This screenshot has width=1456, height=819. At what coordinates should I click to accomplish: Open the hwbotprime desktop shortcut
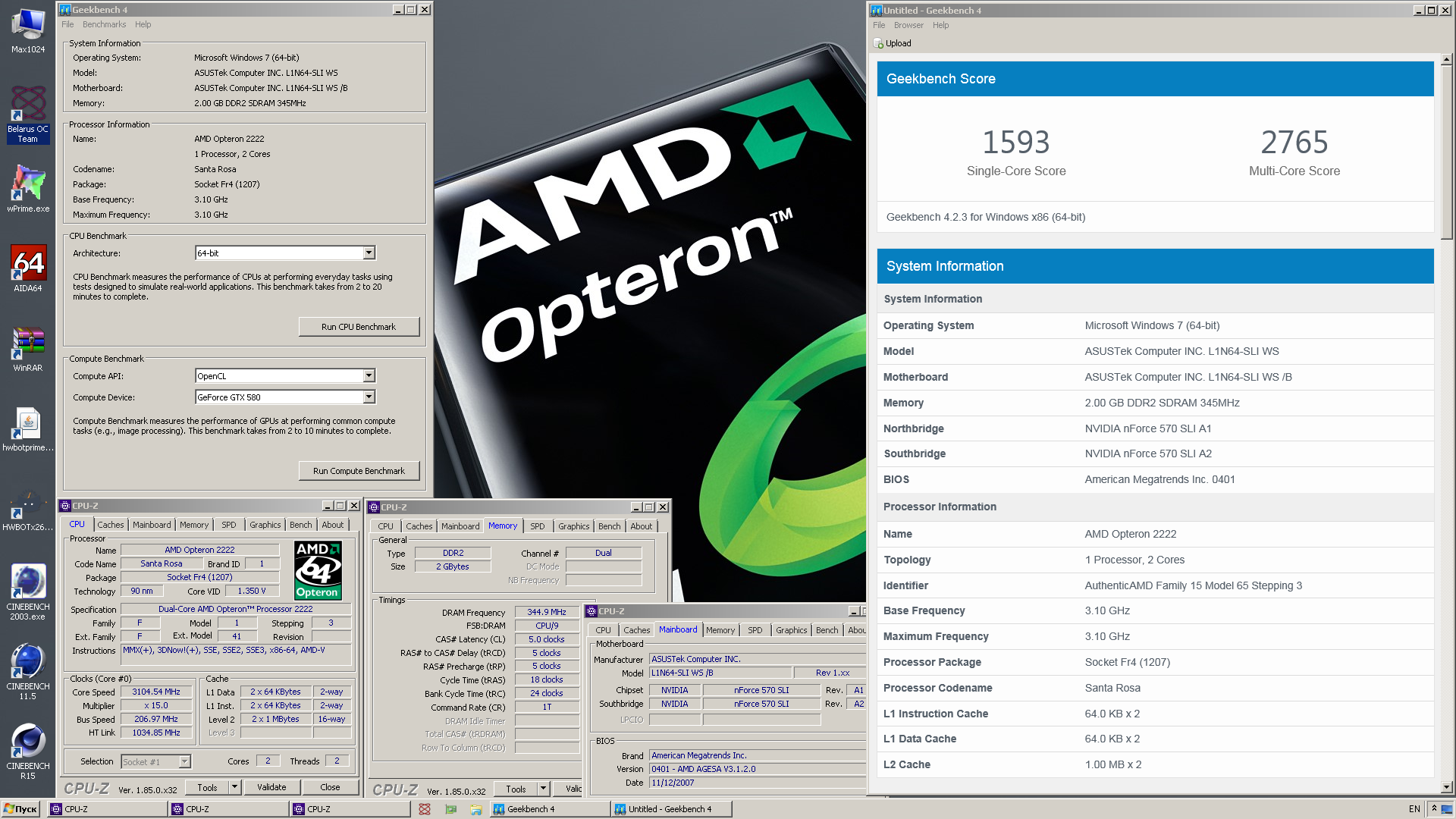pos(28,429)
